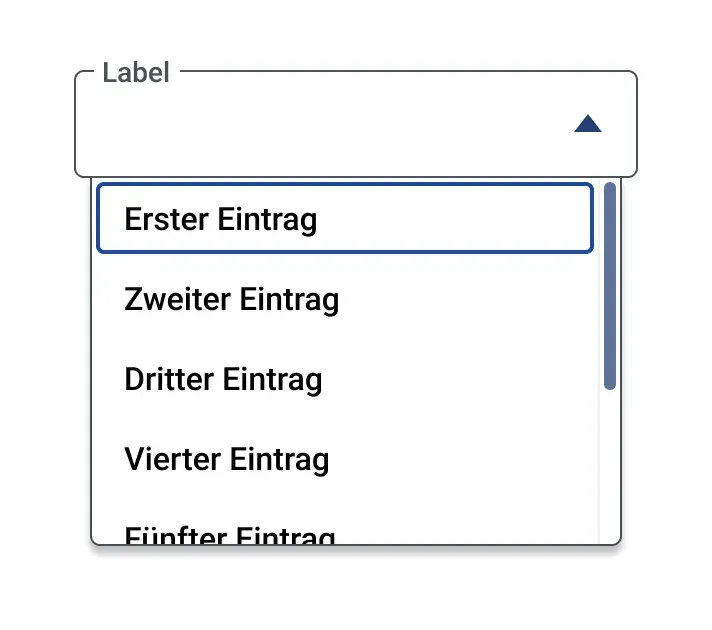This screenshot has height=630, width=712.
Task: Jump down the list via empty scroll track
Action: click(610, 466)
